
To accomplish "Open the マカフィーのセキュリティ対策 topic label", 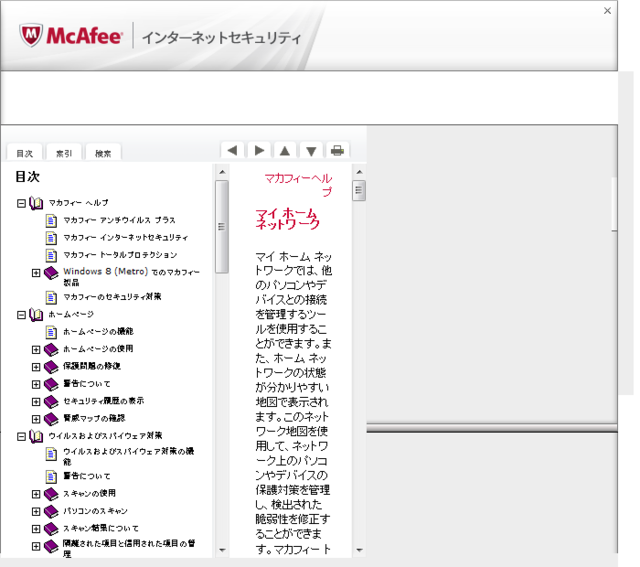I will click(112, 296).
